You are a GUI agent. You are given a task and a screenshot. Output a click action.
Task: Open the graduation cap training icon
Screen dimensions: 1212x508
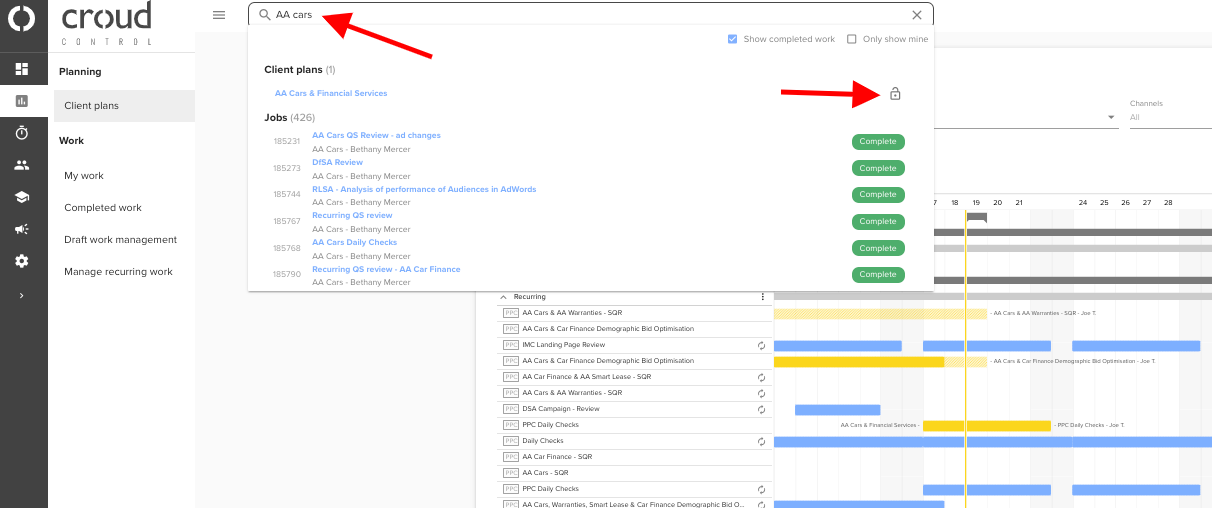pyautogui.click(x=22, y=197)
